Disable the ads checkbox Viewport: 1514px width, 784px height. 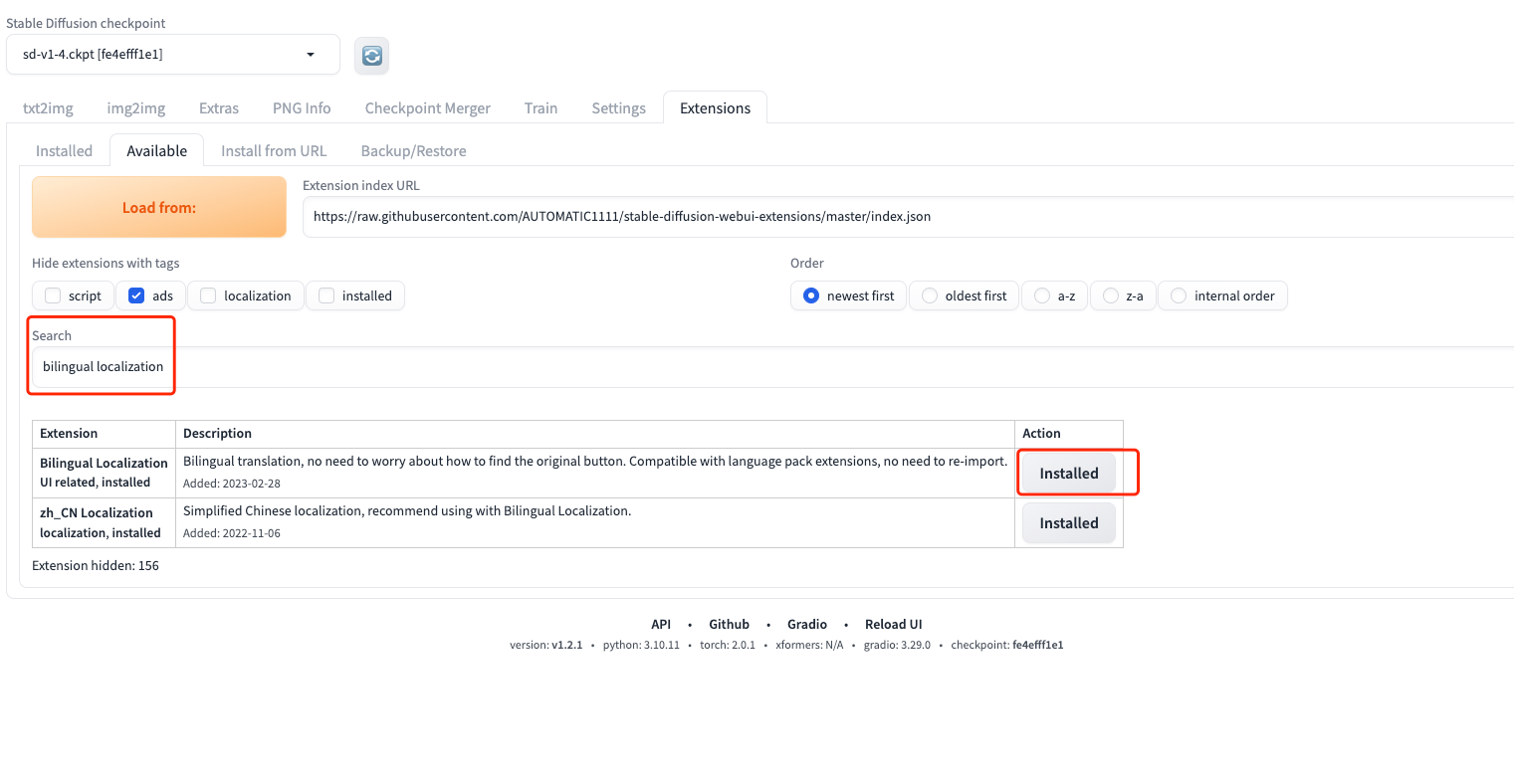136,295
